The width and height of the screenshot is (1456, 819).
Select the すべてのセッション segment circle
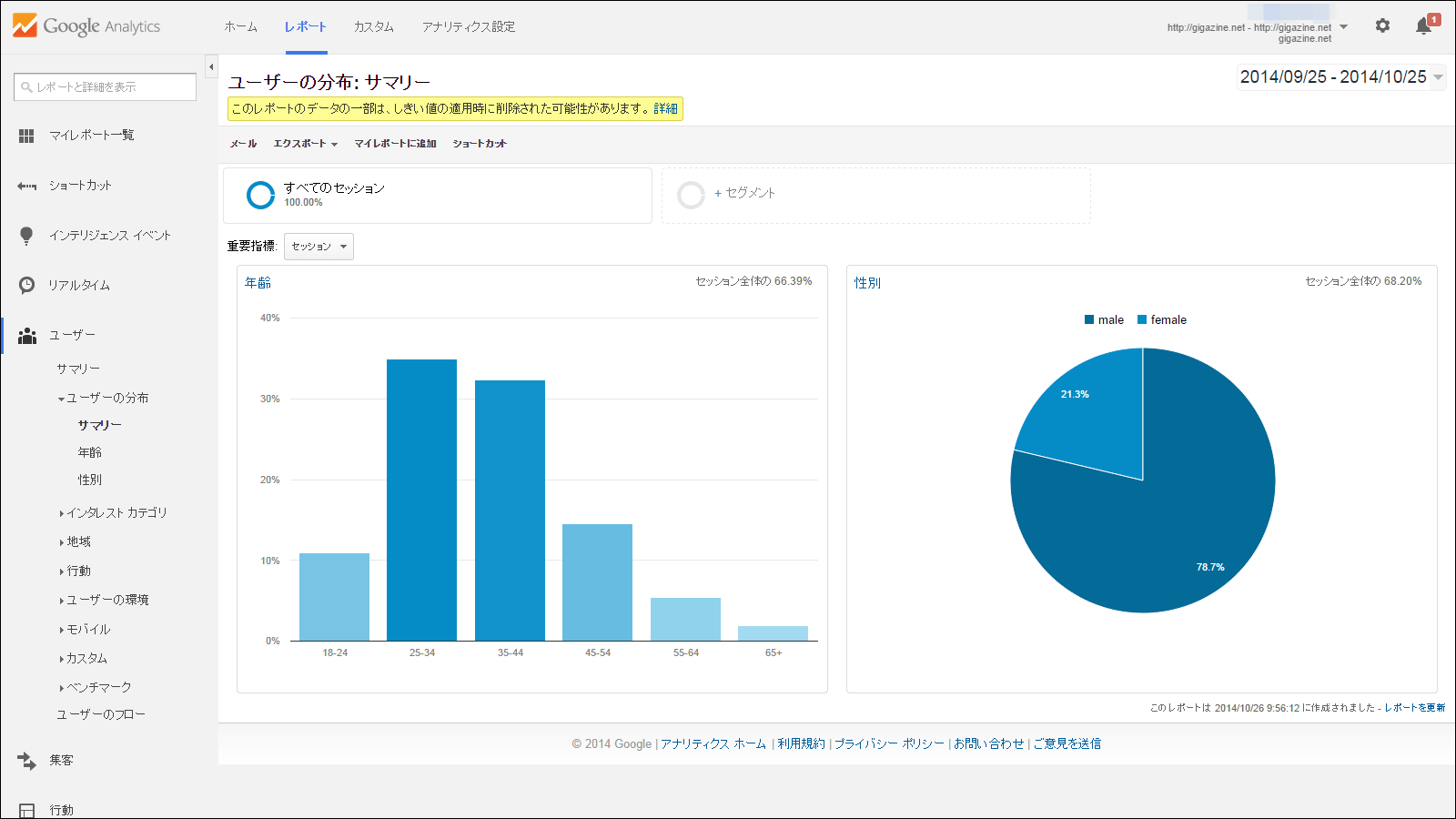[x=260, y=195]
